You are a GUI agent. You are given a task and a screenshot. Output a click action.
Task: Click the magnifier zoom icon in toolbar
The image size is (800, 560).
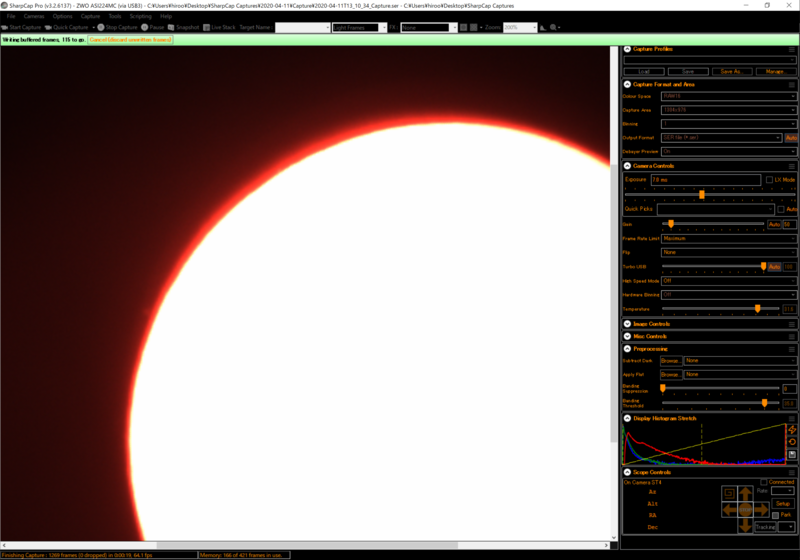[553, 28]
